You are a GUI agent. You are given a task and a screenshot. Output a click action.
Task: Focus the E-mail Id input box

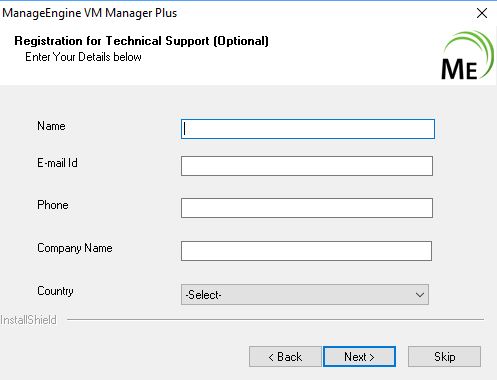307,166
